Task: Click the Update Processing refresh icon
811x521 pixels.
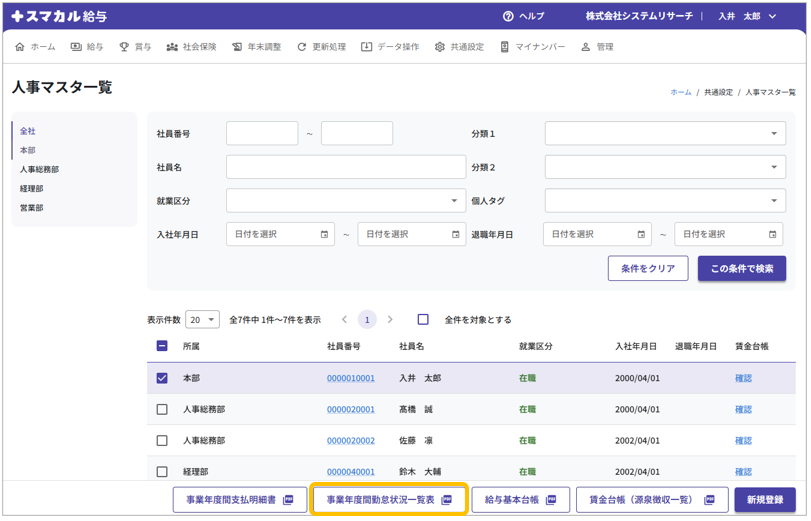Action: 301,47
